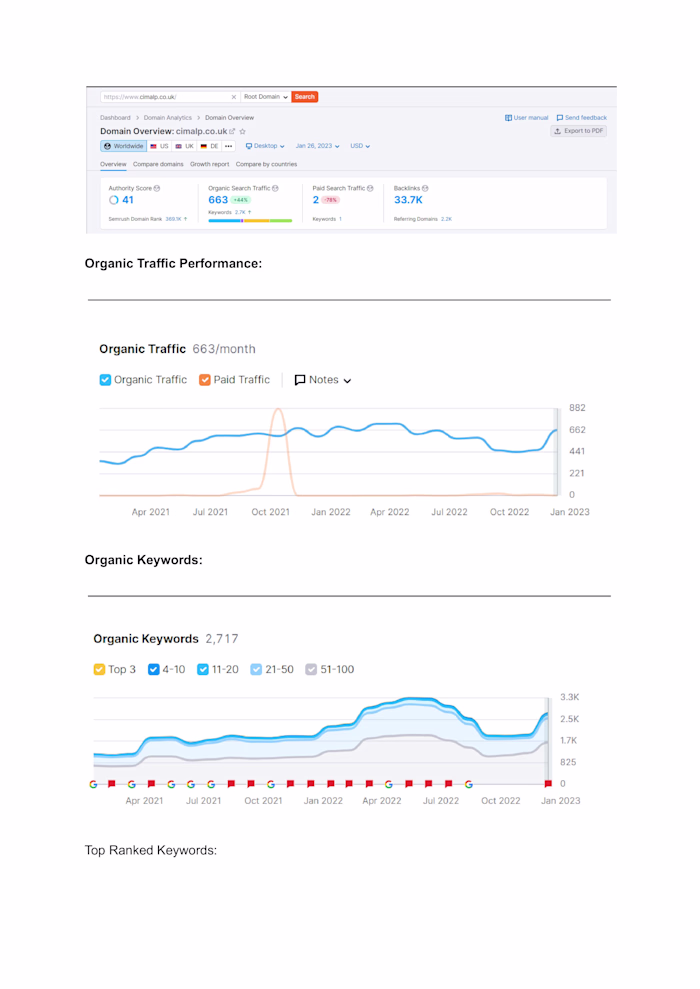
Task: Select the US flag database
Action: click(157, 145)
